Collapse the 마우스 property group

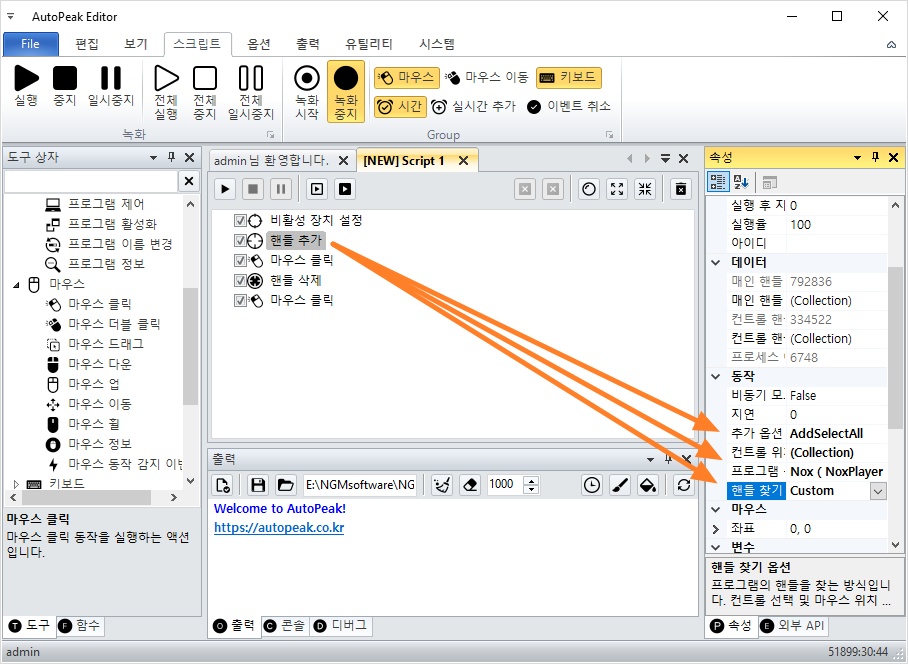tap(716, 509)
